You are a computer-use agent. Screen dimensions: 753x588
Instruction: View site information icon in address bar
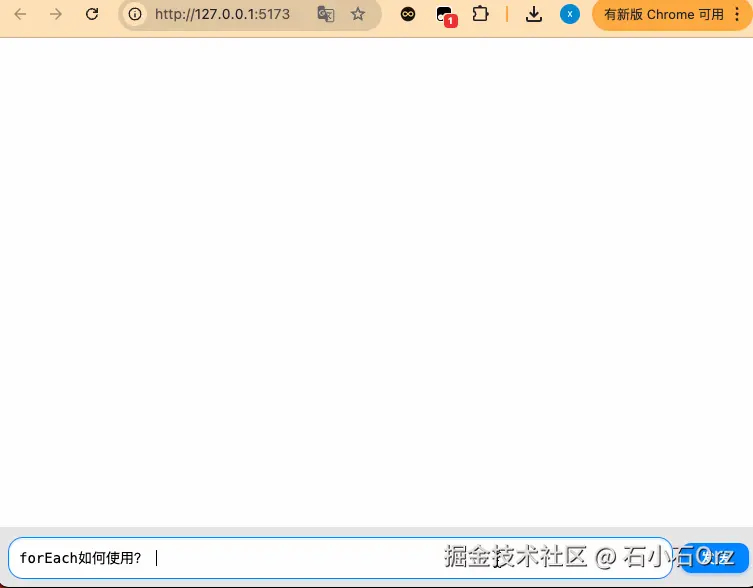coord(135,14)
